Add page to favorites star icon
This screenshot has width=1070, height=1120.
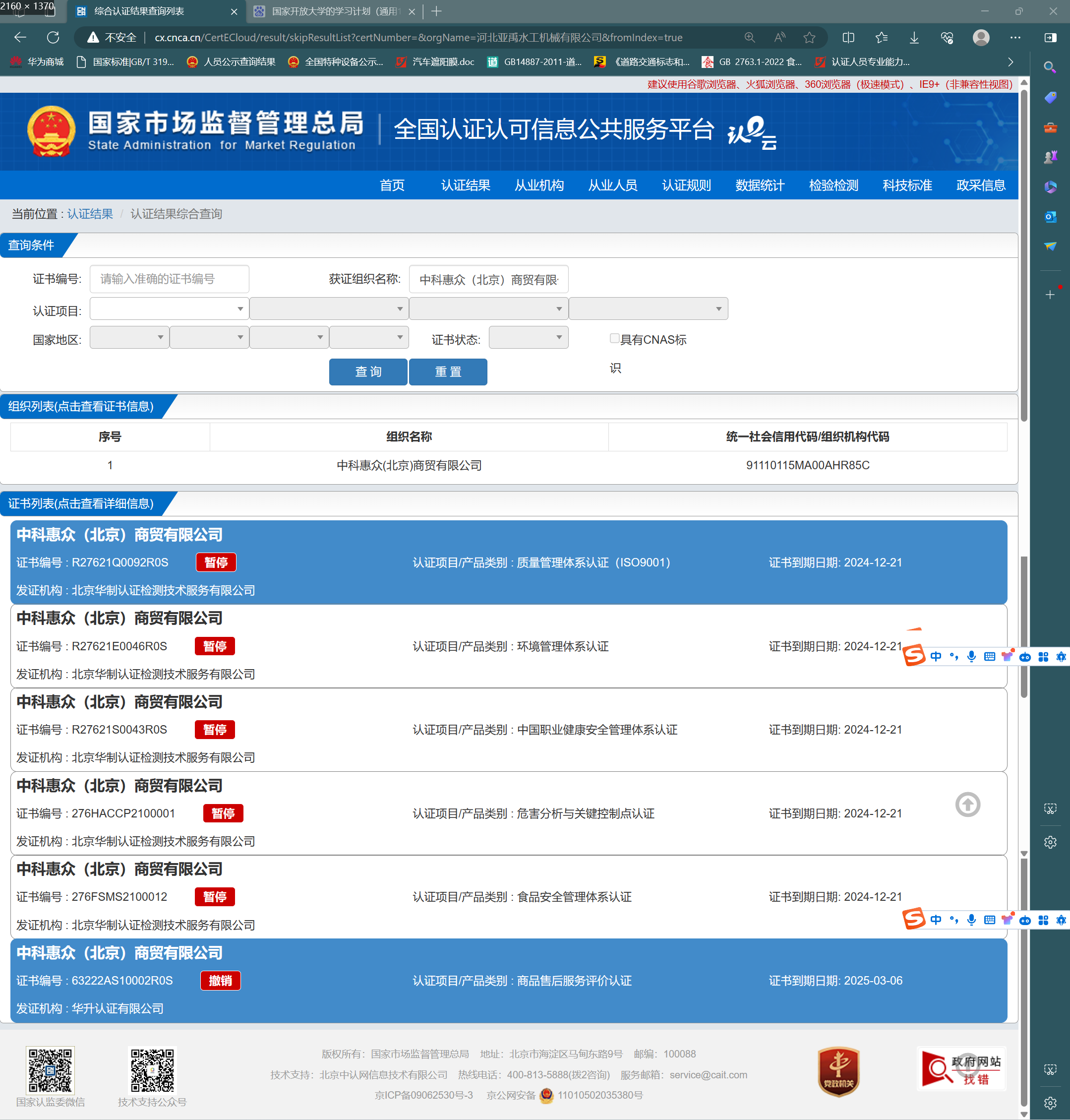(809, 38)
